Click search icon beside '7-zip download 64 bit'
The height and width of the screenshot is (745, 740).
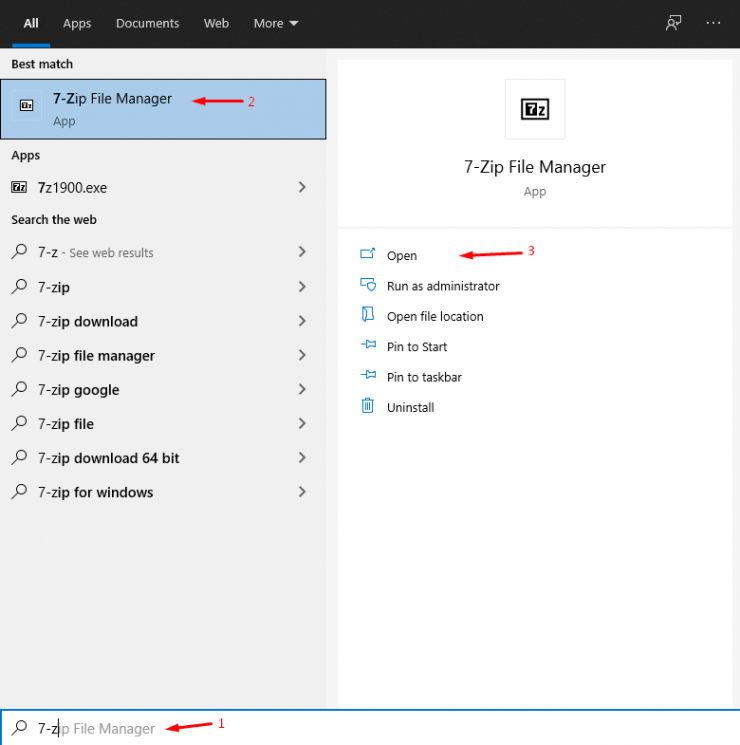tap(19, 457)
